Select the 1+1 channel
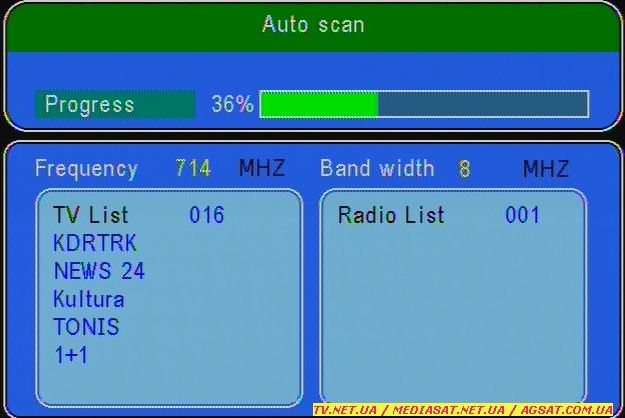 [x=71, y=355]
